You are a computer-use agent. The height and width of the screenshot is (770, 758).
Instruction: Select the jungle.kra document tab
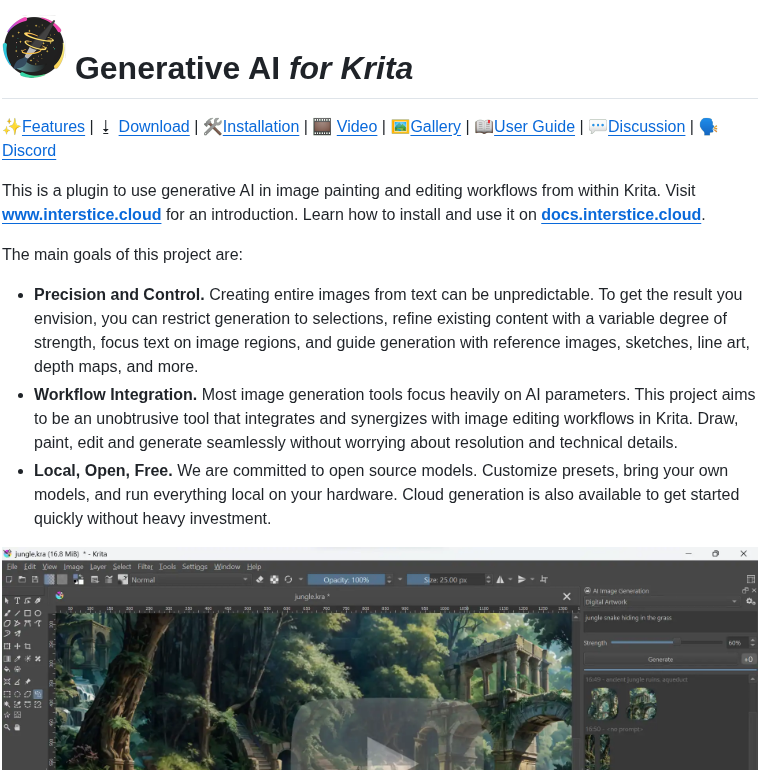(x=312, y=596)
